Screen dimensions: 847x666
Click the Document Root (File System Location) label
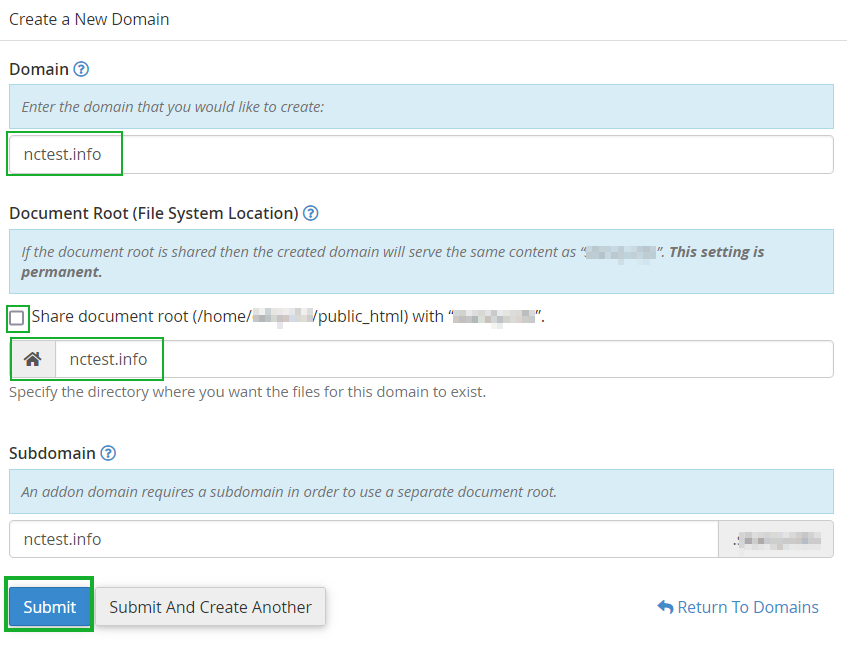pyautogui.click(x=153, y=213)
